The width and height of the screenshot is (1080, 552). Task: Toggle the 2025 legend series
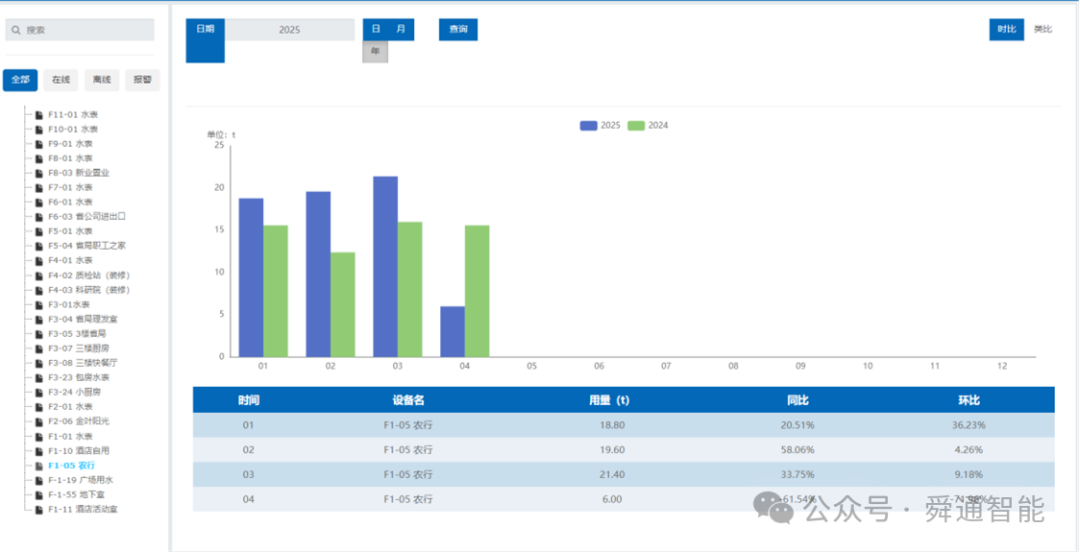point(600,125)
